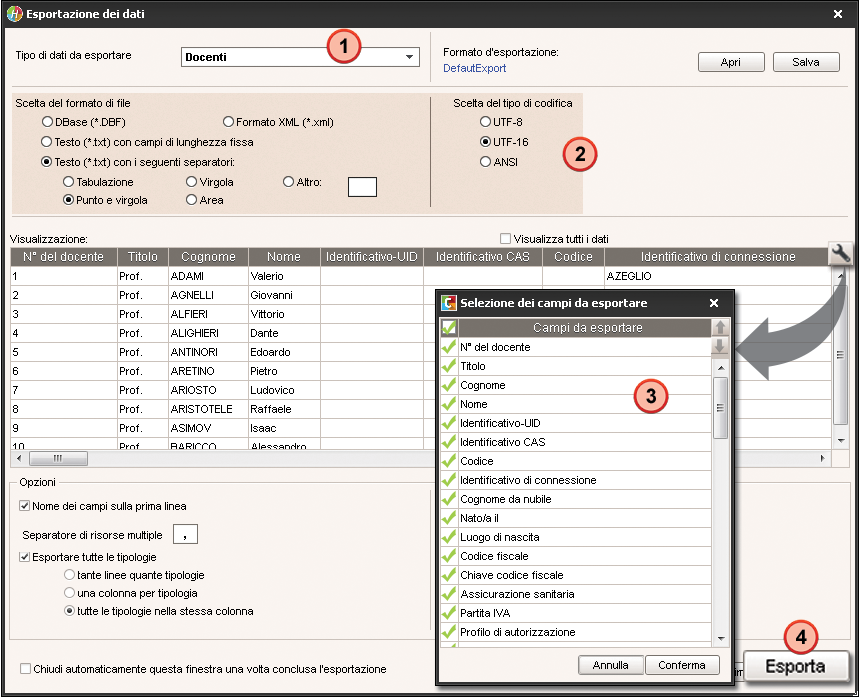Choose Punto e virgola separator
The height and width of the screenshot is (698, 866).
point(68,200)
